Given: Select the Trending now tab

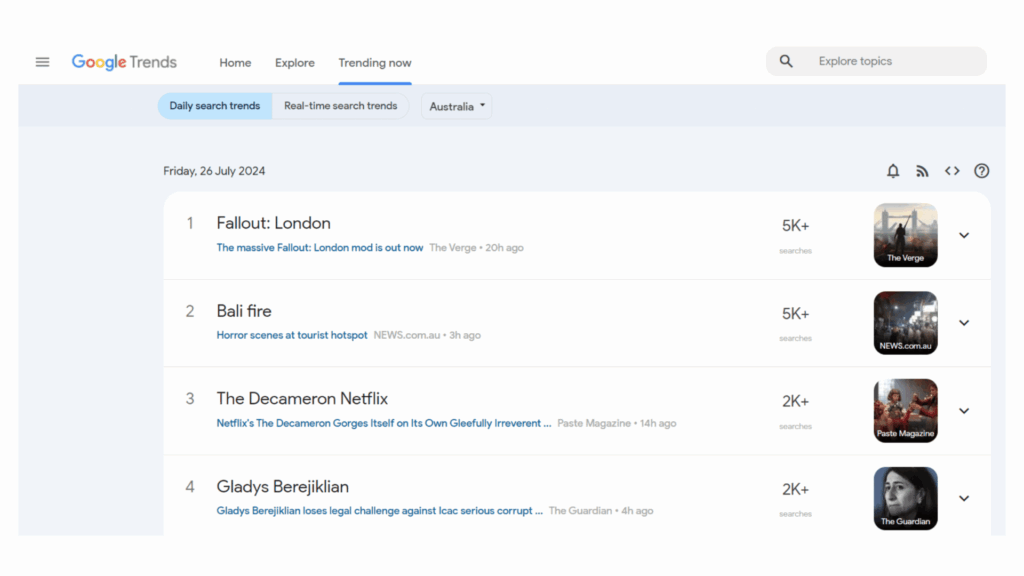Looking at the screenshot, I should [375, 63].
